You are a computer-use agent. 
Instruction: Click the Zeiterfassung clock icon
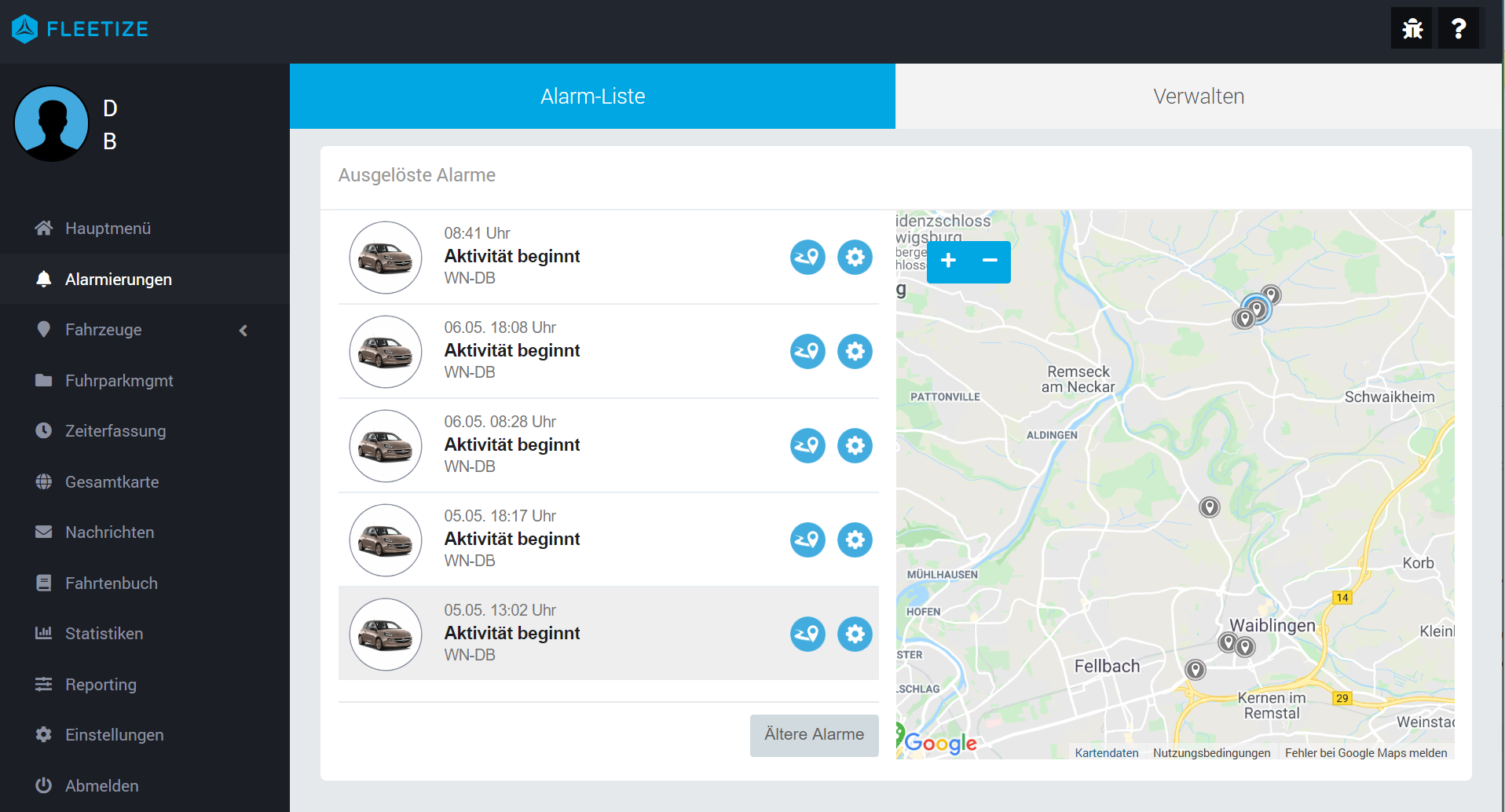[x=44, y=430]
